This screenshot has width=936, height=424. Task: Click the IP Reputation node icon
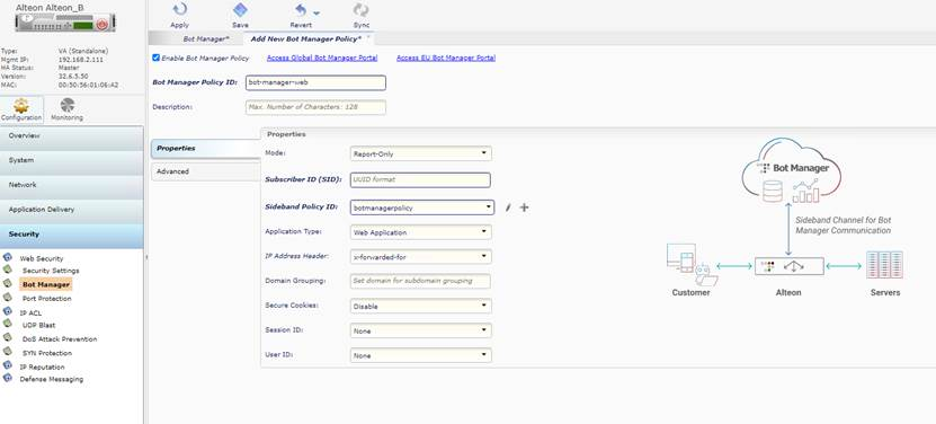click(x=7, y=365)
